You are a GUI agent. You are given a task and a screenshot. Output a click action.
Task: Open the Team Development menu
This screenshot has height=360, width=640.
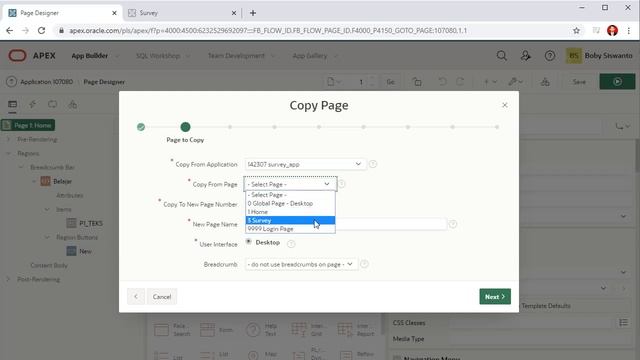coord(241,56)
